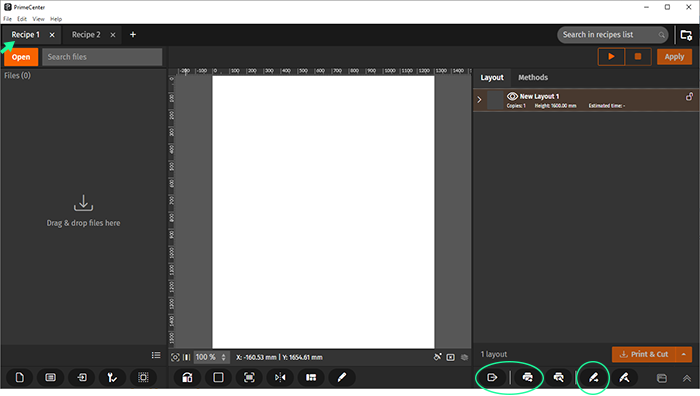Close the Recipe 1 tab
This screenshot has height=396, width=700.
(52, 35)
